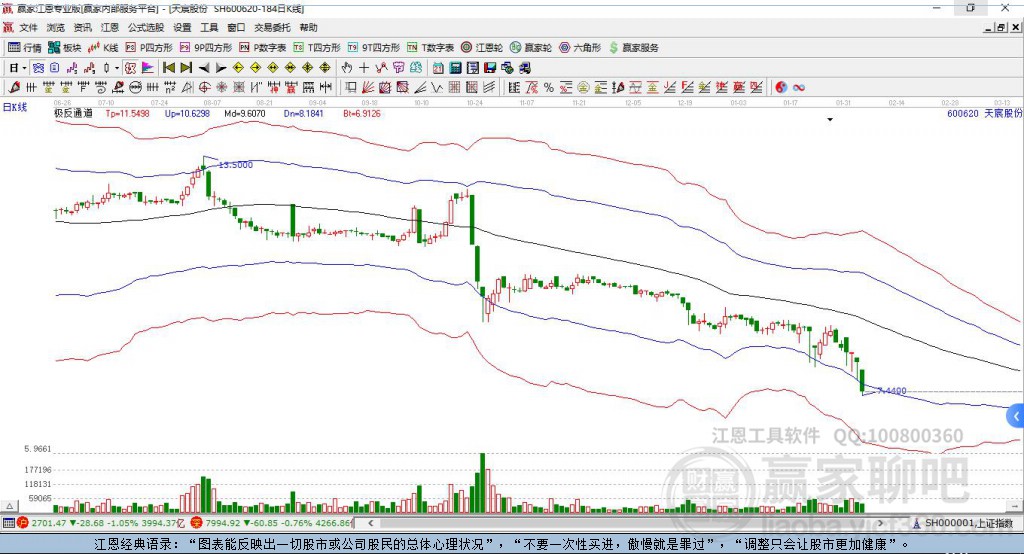The width and height of the screenshot is (1024, 554).
Task: Click the last yellow diamond arrow icon
Action: coord(325,68)
